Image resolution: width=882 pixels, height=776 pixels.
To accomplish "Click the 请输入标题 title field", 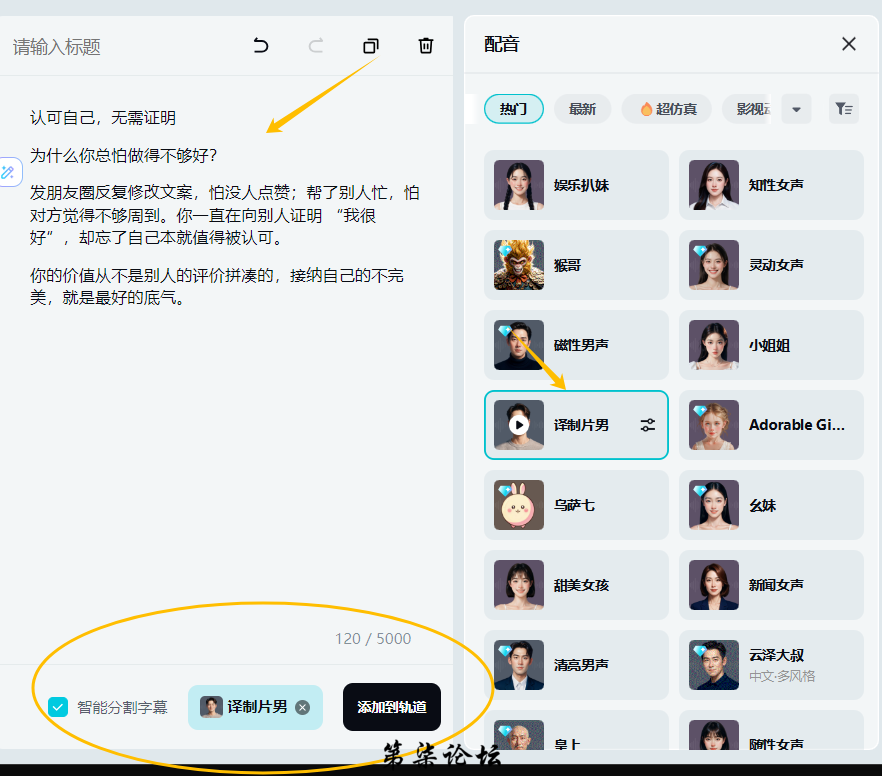I will 100,47.
